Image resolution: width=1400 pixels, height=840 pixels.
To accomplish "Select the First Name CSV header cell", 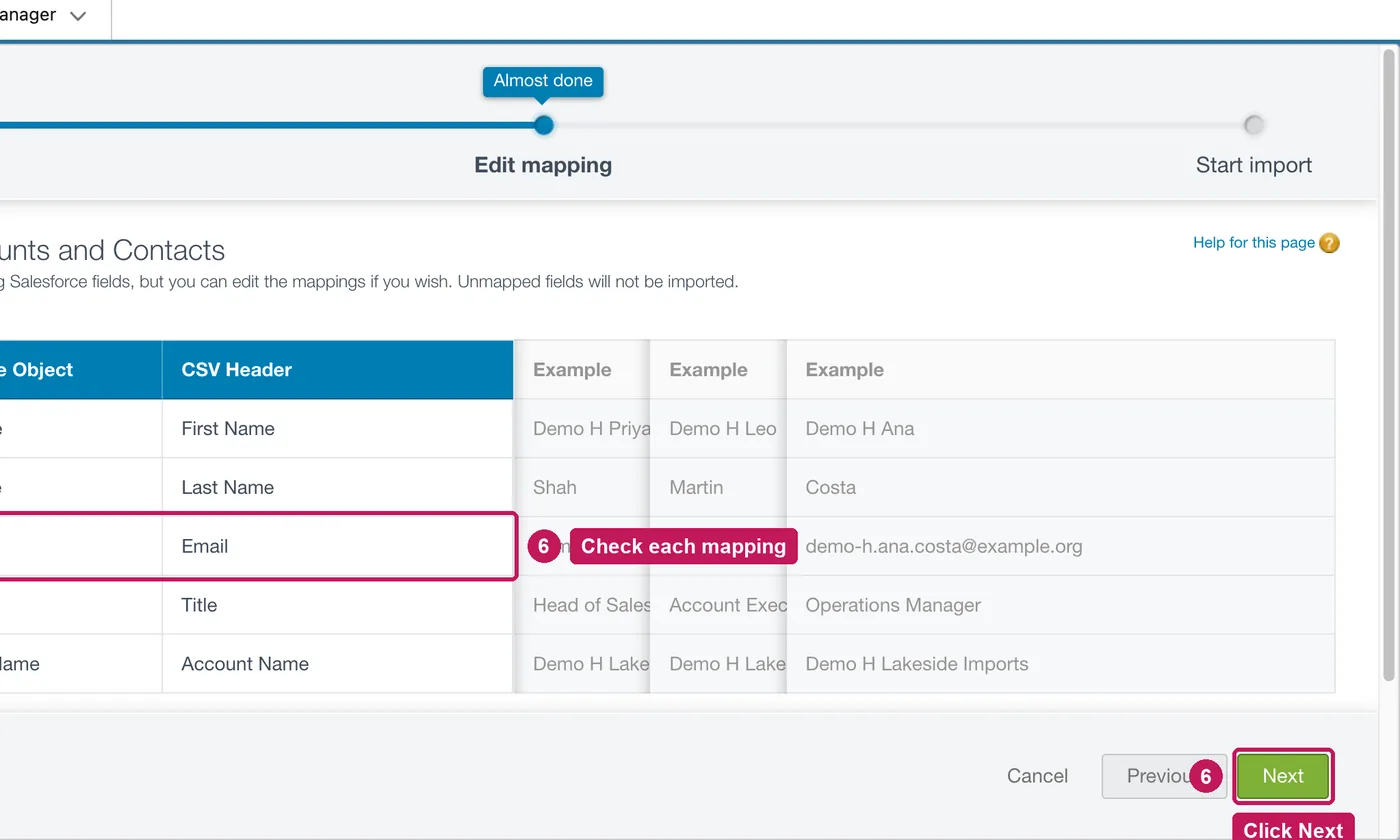I will pos(337,429).
